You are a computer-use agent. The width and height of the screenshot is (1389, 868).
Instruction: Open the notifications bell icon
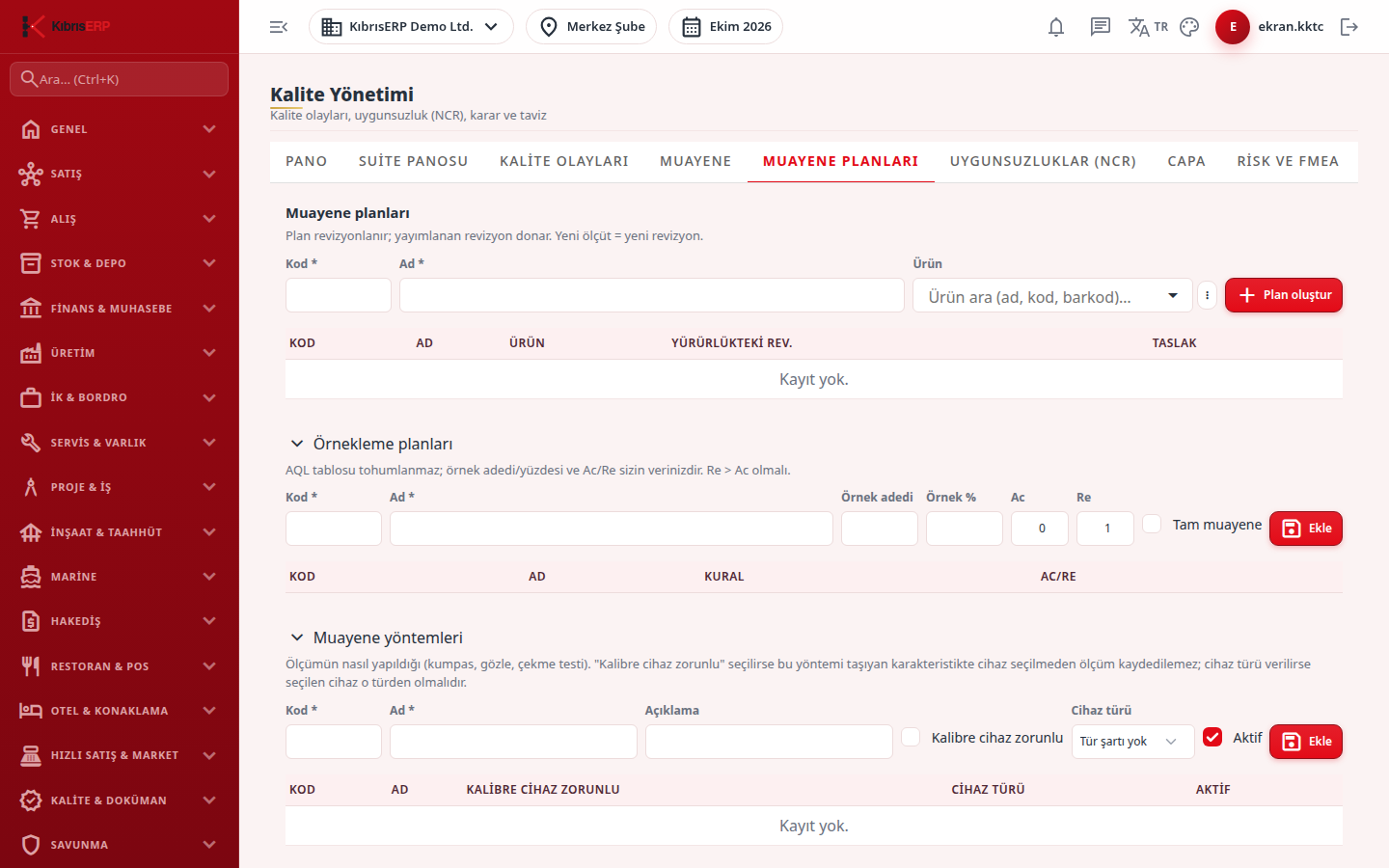click(x=1056, y=27)
